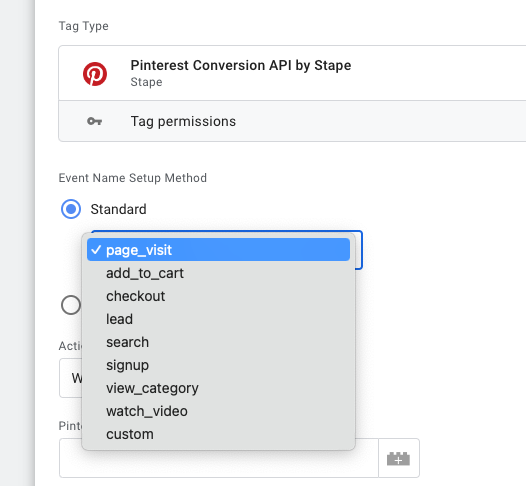Open the variable picker brick icon

point(399,458)
